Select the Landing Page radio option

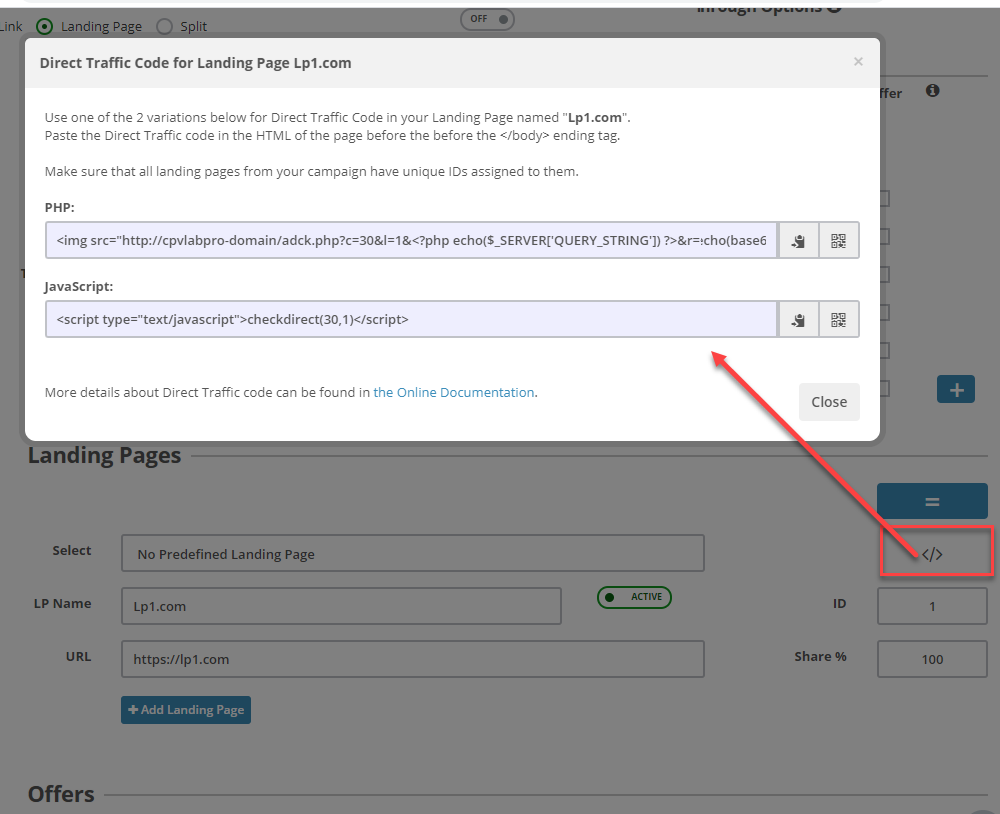(43, 26)
